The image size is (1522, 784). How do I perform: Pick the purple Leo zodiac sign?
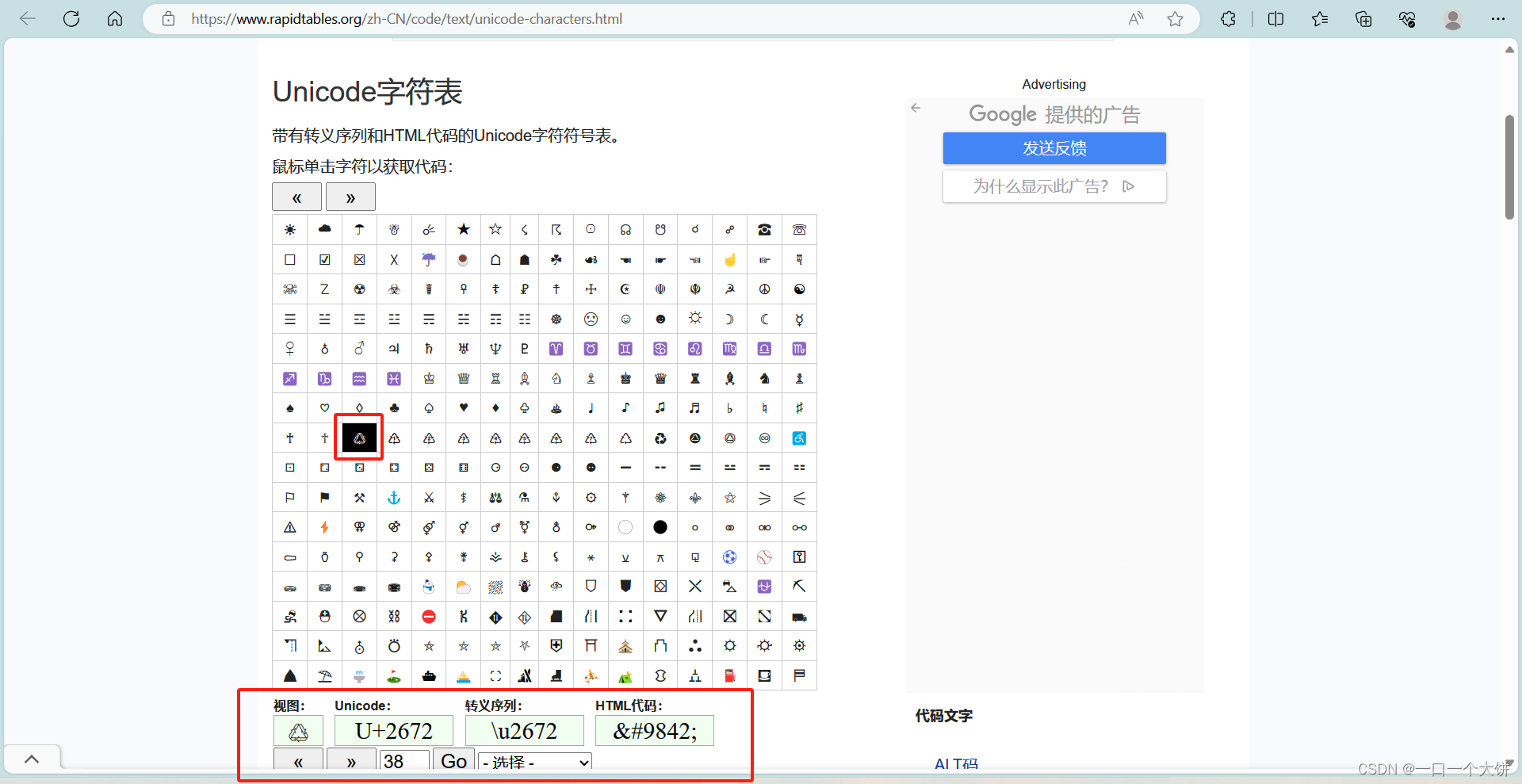point(695,349)
